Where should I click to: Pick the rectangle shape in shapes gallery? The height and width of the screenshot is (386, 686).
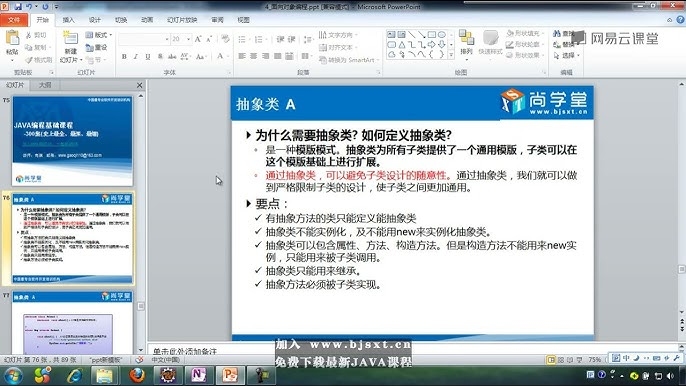tap(432, 35)
